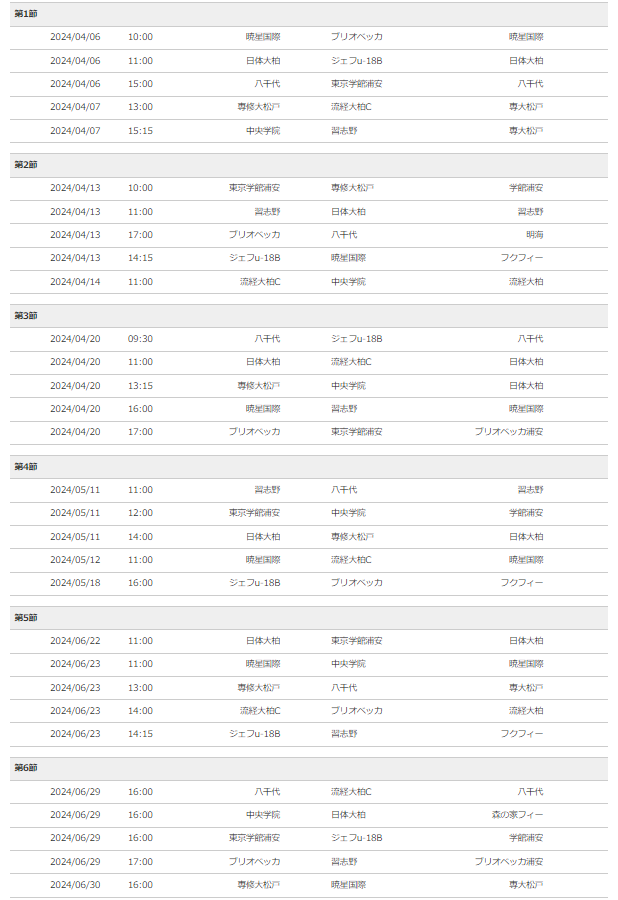Select the 第2節 section heading
The height and width of the screenshot is (900, 618).
click(x=309, y=165)
